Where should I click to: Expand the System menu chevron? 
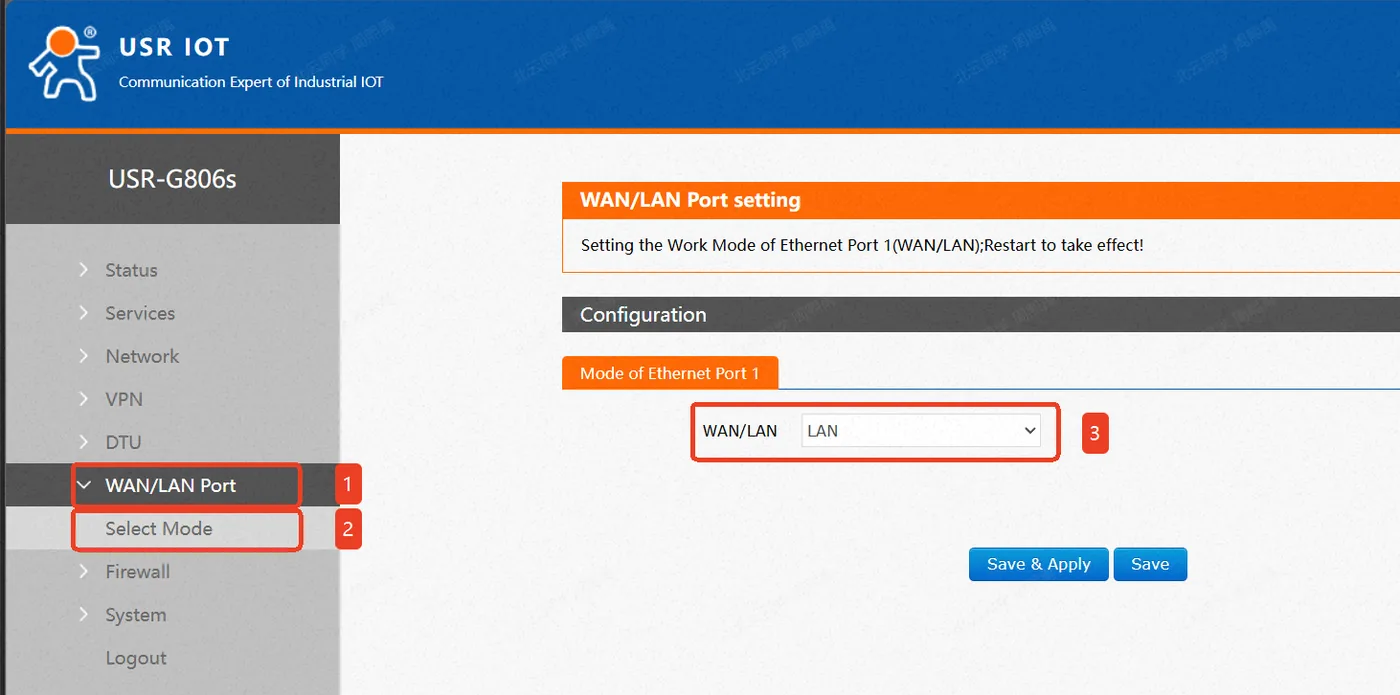tap(84, 615)
